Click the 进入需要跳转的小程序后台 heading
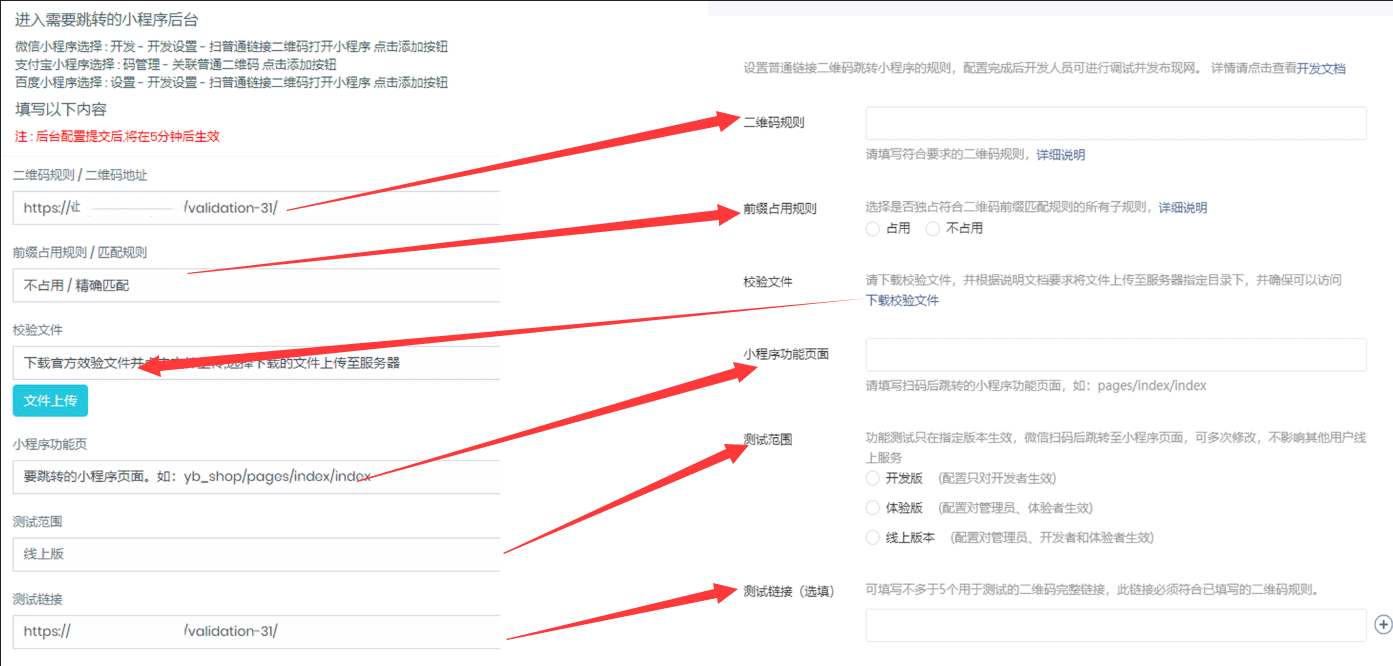The image size is (1393, 666). pos(105,20)
